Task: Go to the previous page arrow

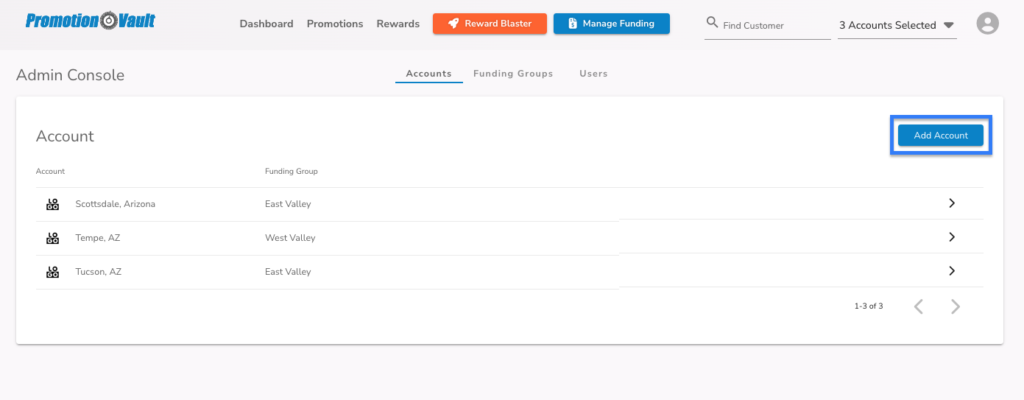Action: (x=918, y=307)
